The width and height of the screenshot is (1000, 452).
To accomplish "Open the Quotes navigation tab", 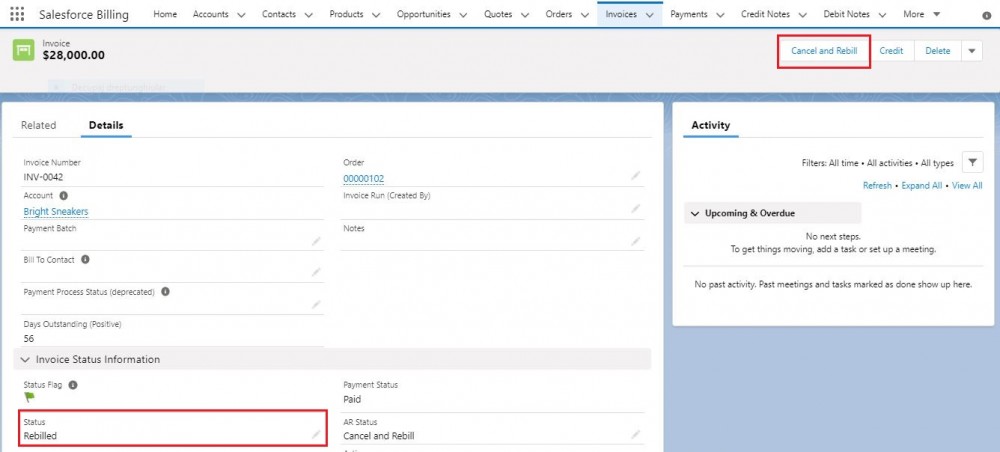I will pos(497,14).
